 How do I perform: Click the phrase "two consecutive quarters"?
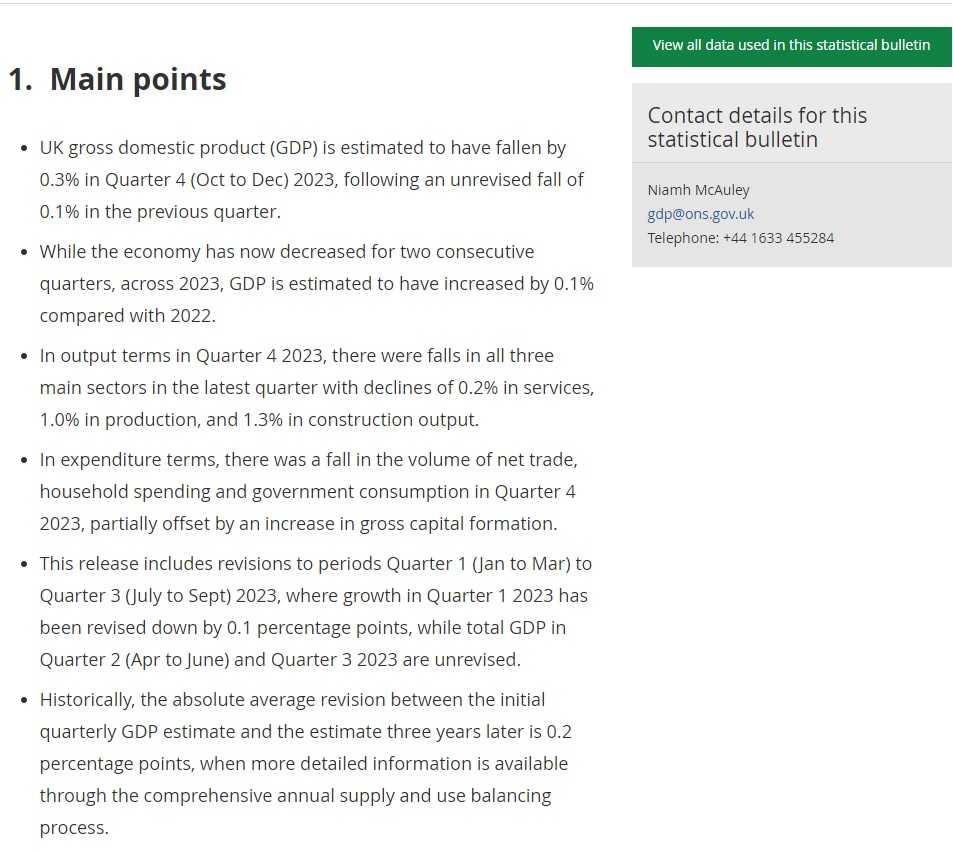click(x=440, y=252)
